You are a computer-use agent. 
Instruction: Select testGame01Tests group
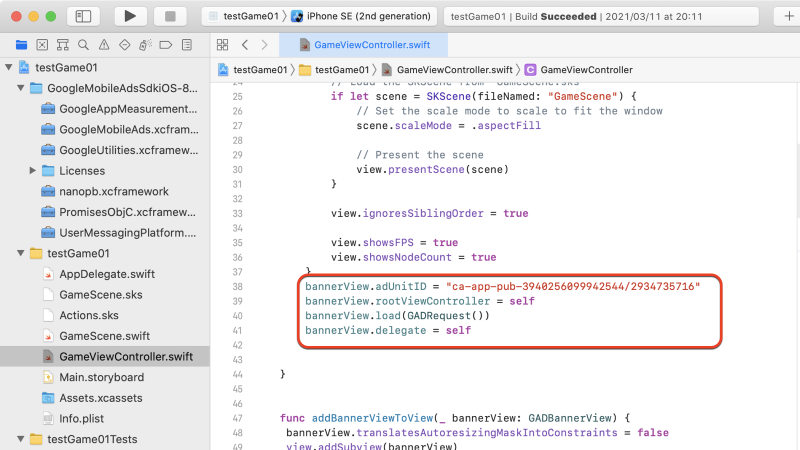point(92,439)
